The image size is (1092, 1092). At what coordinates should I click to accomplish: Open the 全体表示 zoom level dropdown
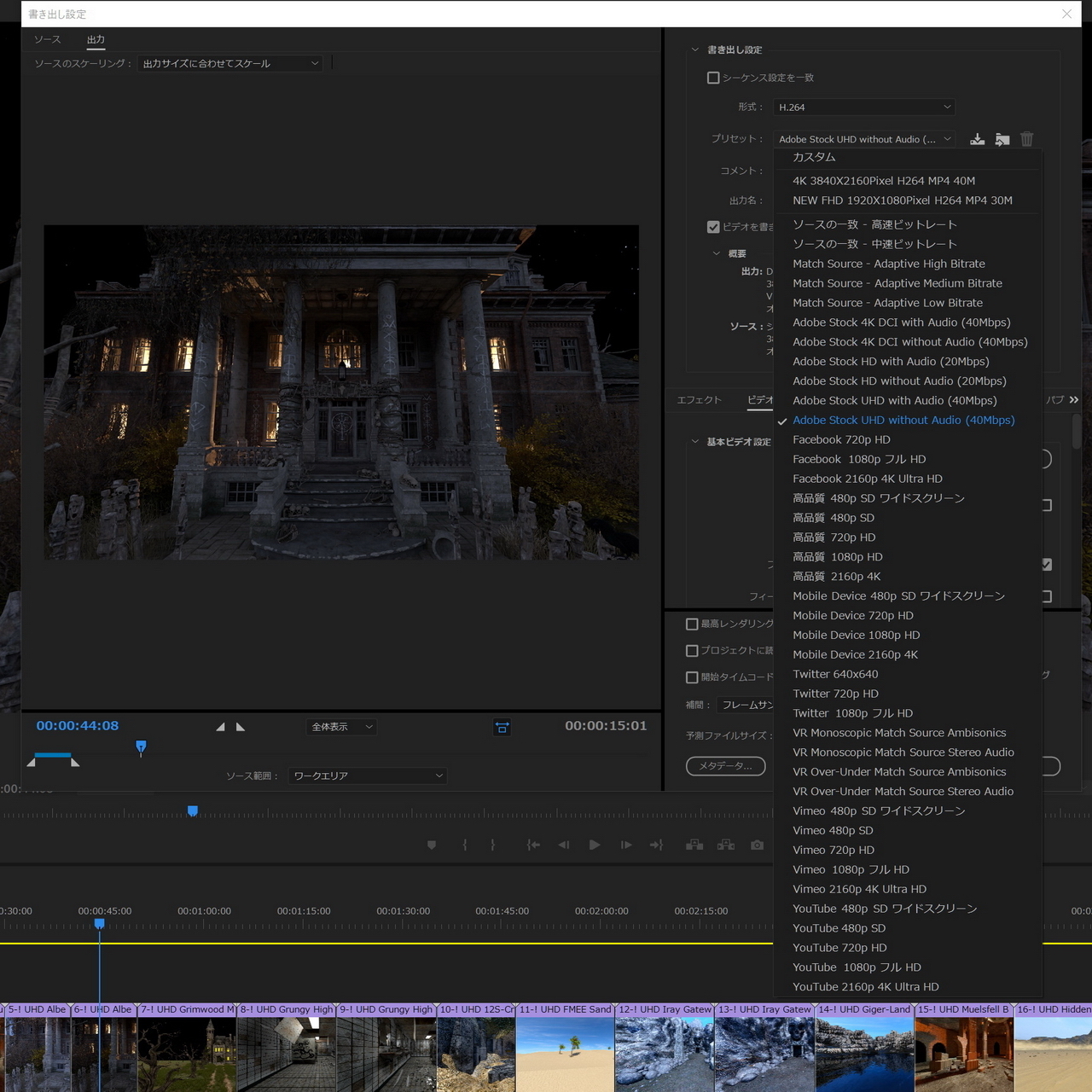(x=340, y=726)
